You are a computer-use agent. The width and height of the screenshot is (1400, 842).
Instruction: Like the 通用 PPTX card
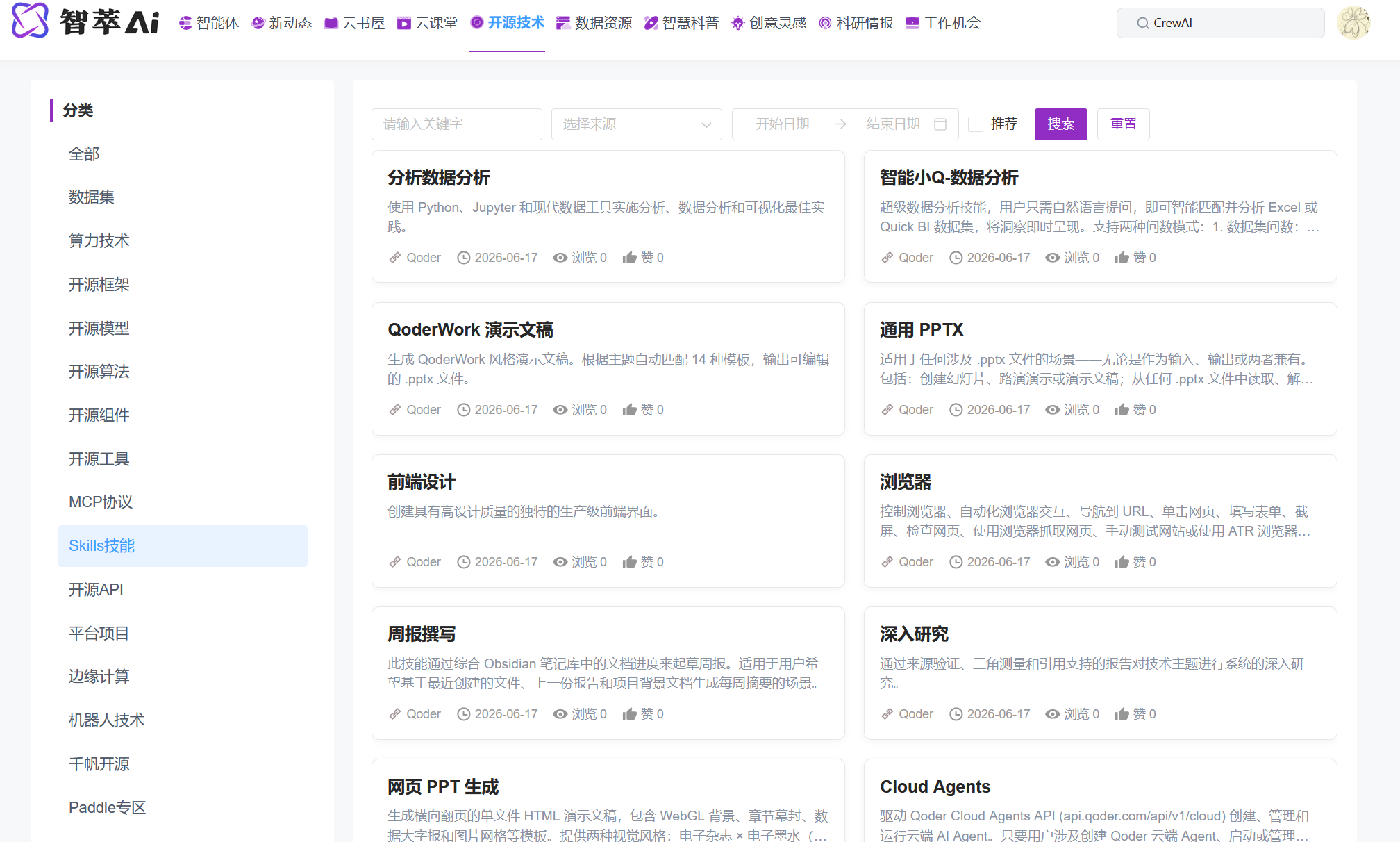coord(1122,410)
